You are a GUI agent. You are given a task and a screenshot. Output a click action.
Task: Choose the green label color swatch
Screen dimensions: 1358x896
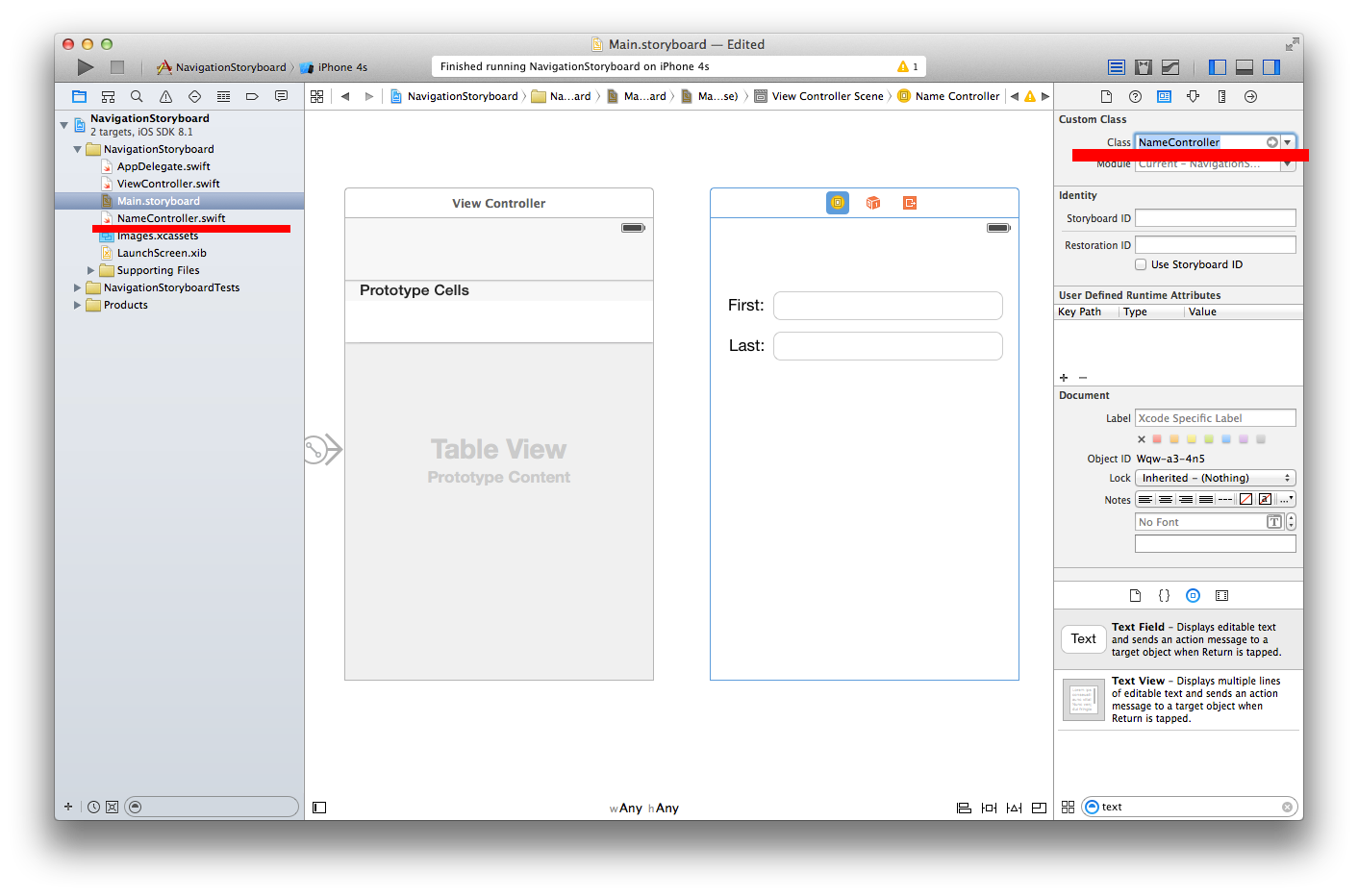1209,439
